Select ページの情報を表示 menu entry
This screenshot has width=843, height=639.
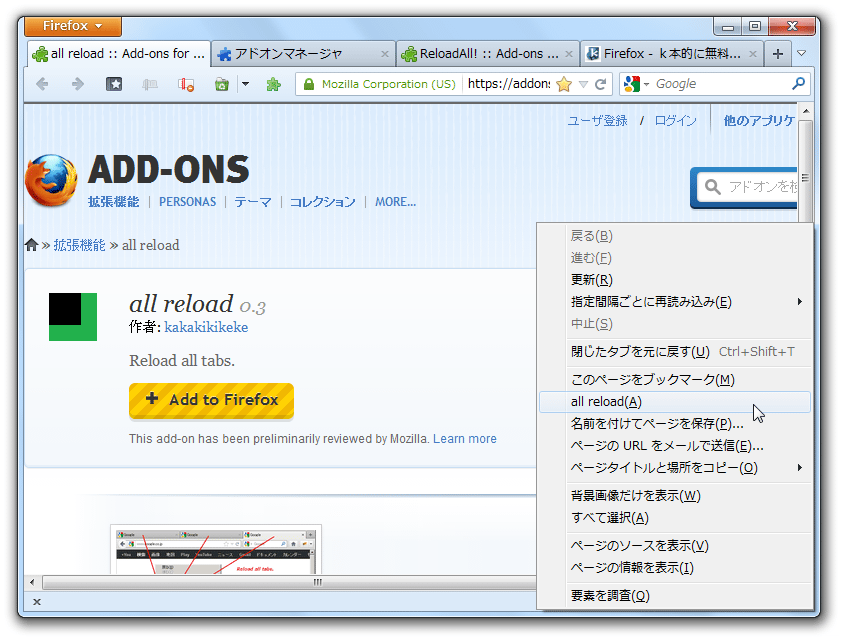click(x=675, y=568)
